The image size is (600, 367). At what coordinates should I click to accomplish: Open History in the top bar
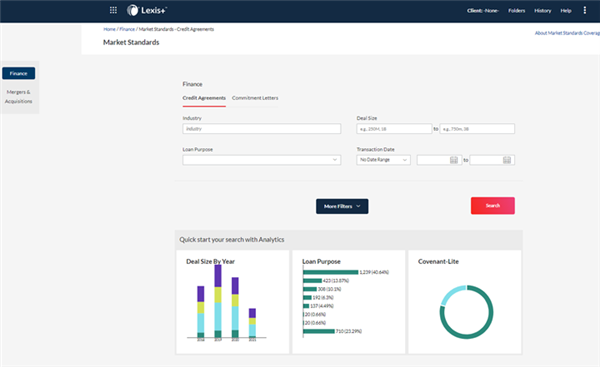[543, 11]
